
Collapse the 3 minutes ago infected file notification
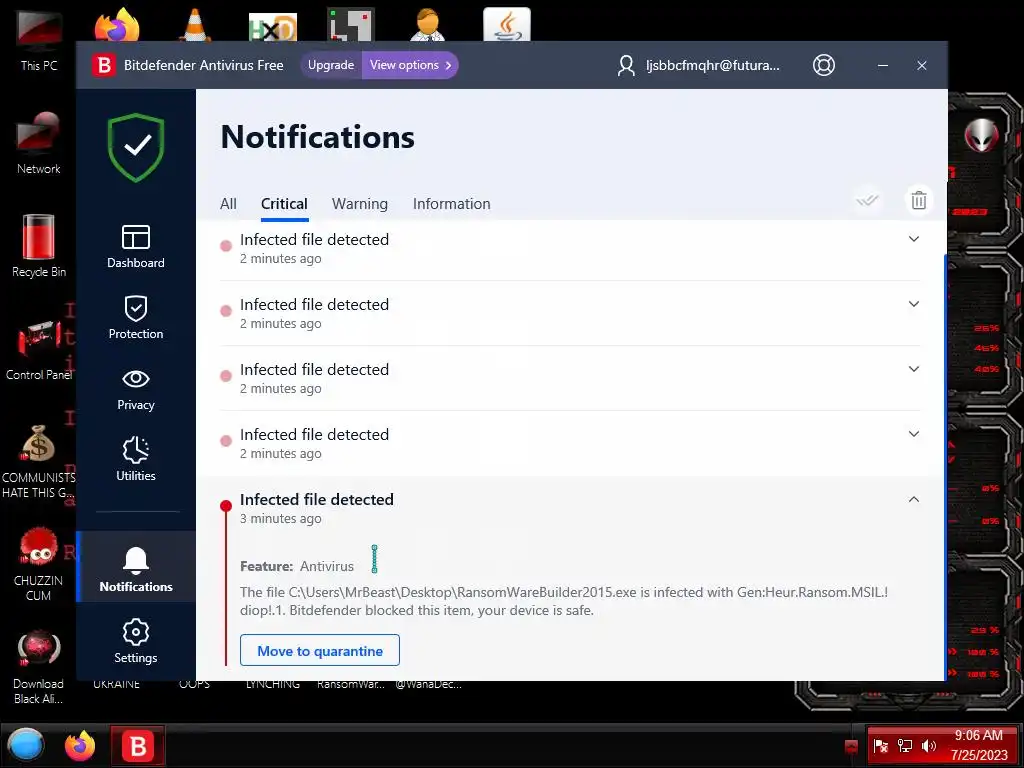[914, 500]
